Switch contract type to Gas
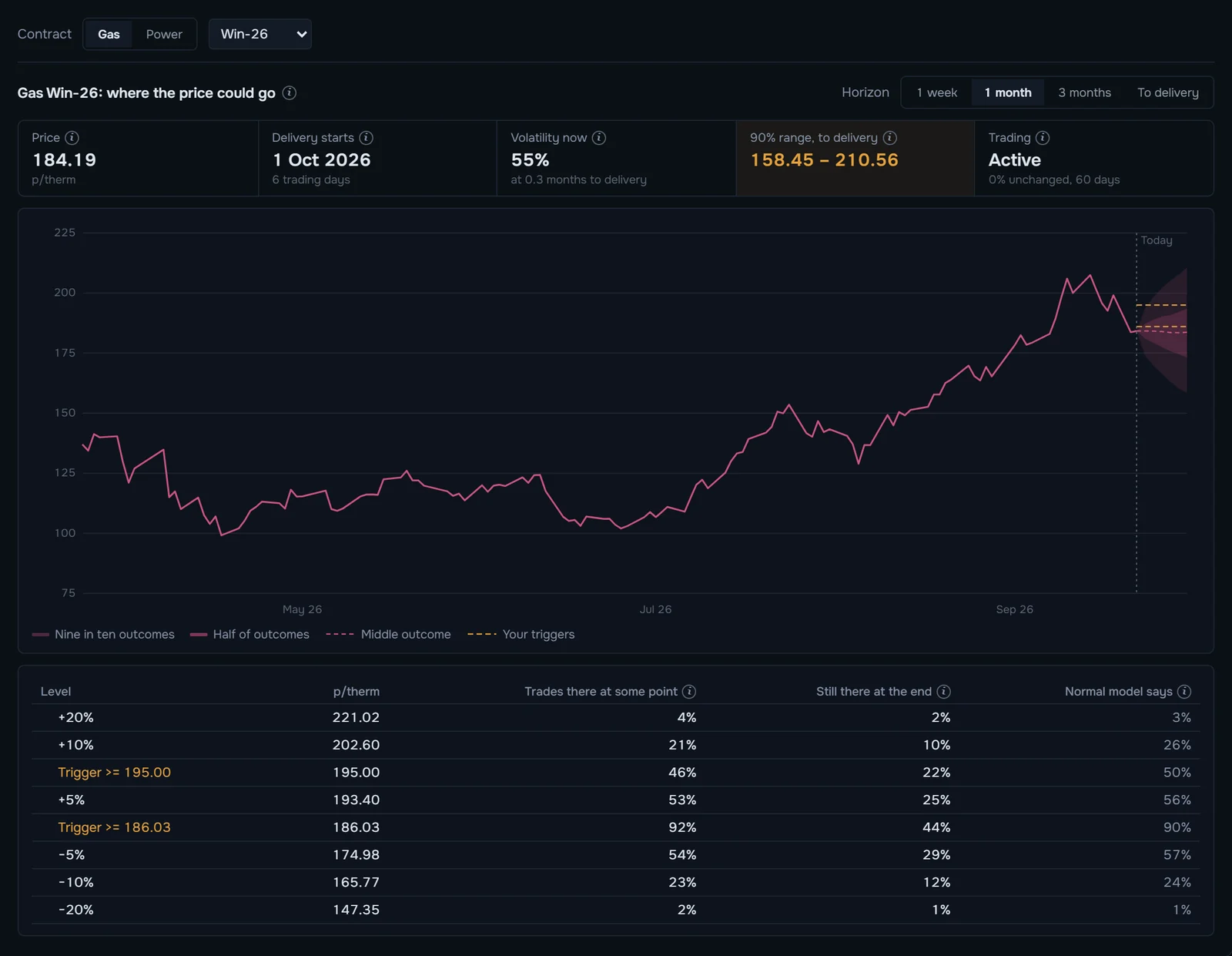 click(x=109, y=35)
